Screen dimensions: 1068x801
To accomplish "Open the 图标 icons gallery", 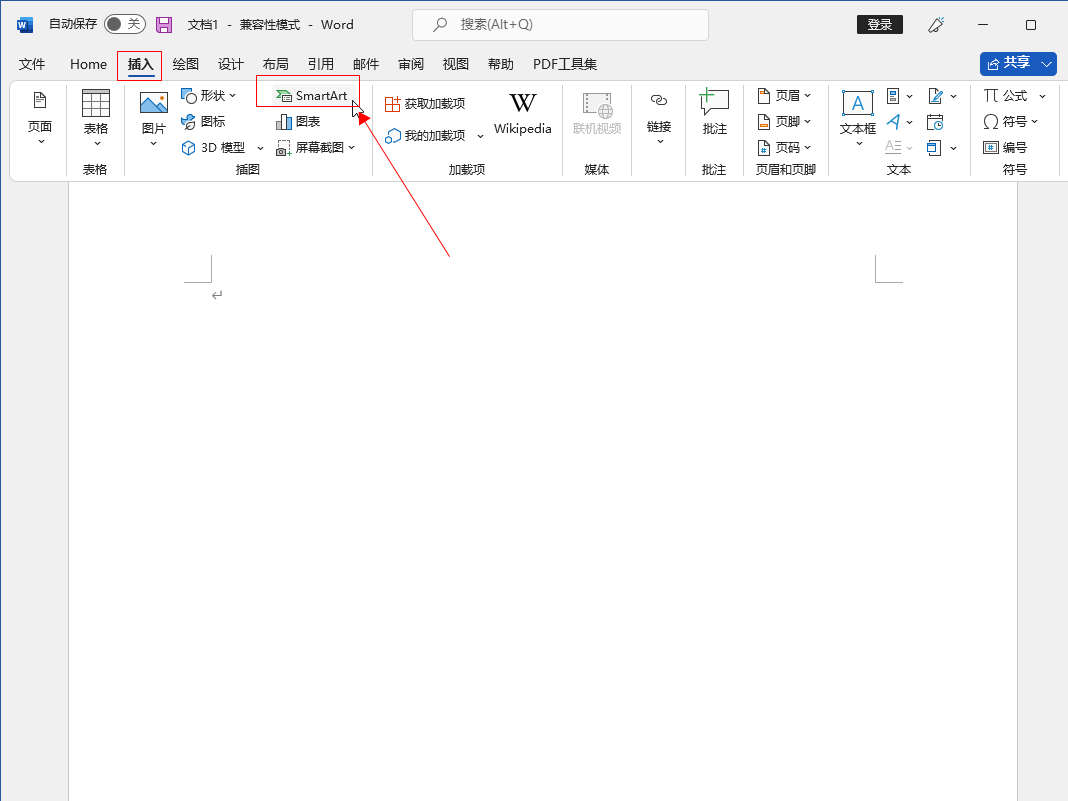I will pos(203,122).
